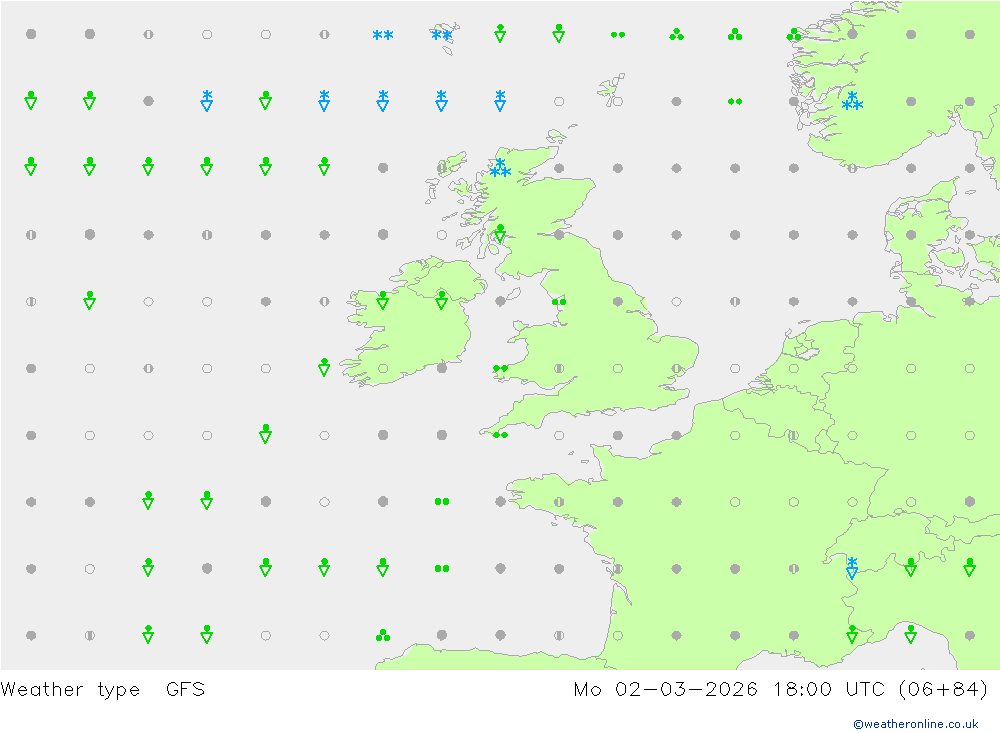The image size is (1000, 733).
Task: Select the leftmost double snowflake in top row
Action: click(x=382, y=35)
